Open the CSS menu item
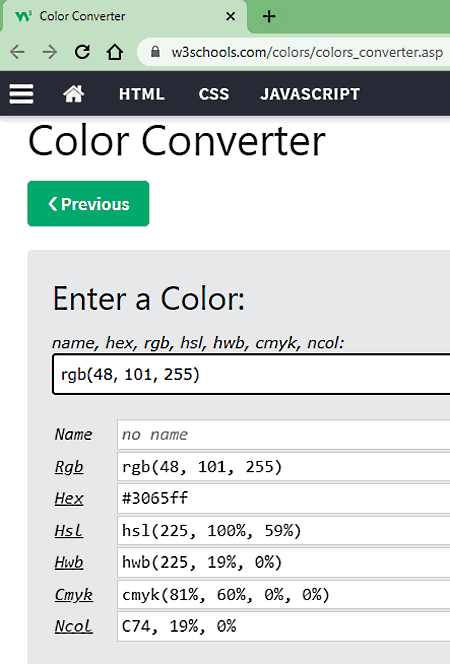Image resolution: width=450 pixels, height=664 pixels. point(214,94)
